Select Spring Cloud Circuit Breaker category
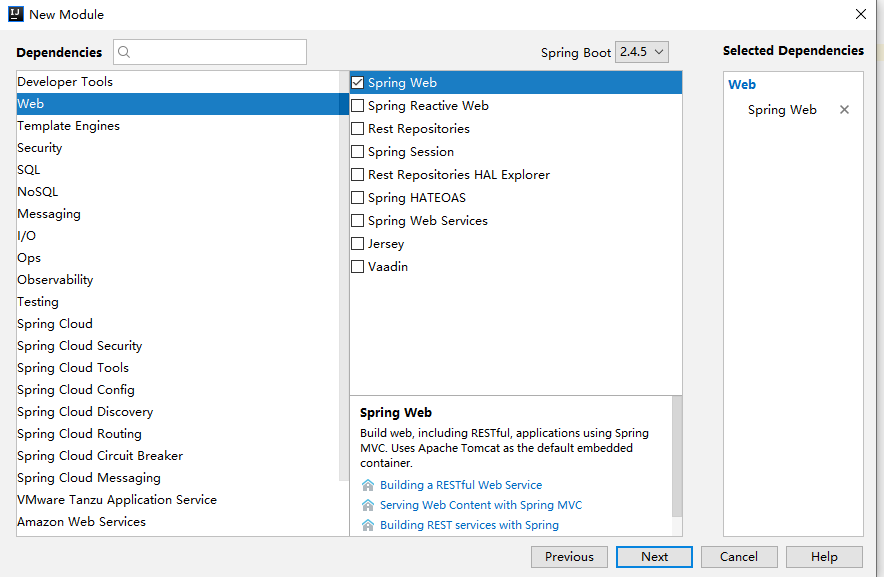The image size is (884, 577). 178,456
